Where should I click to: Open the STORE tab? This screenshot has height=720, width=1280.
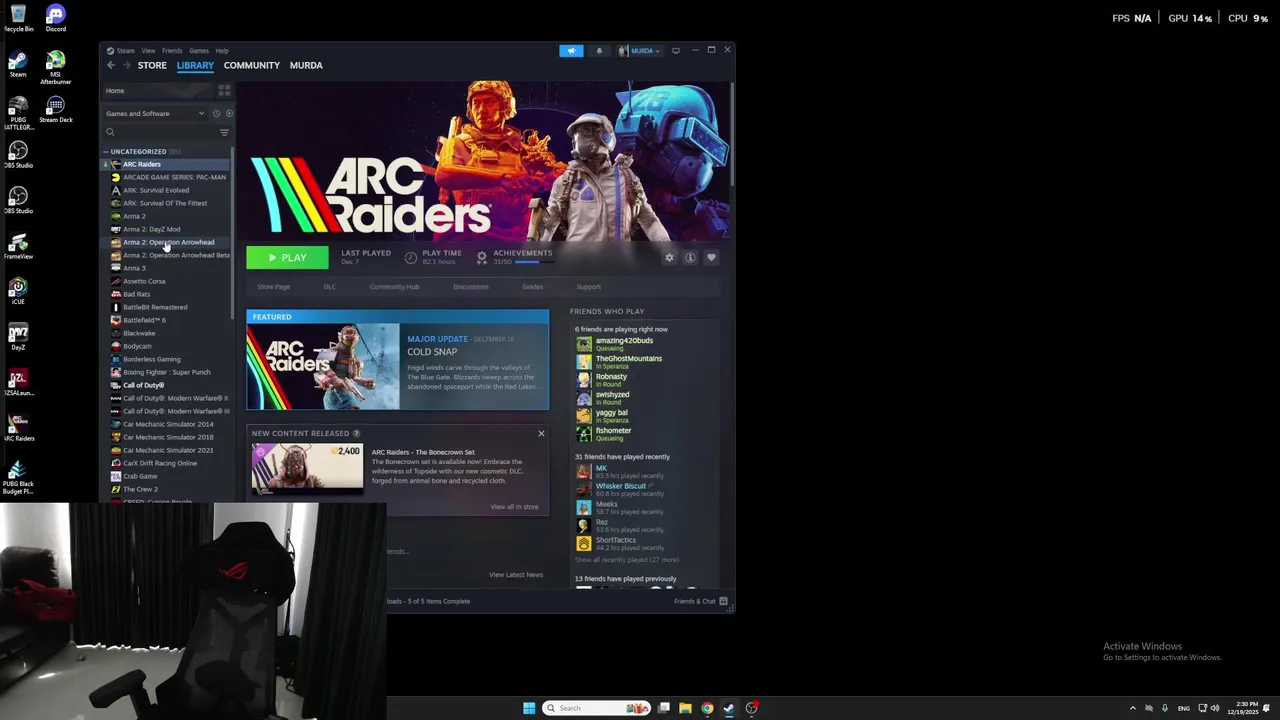(152, 65)
